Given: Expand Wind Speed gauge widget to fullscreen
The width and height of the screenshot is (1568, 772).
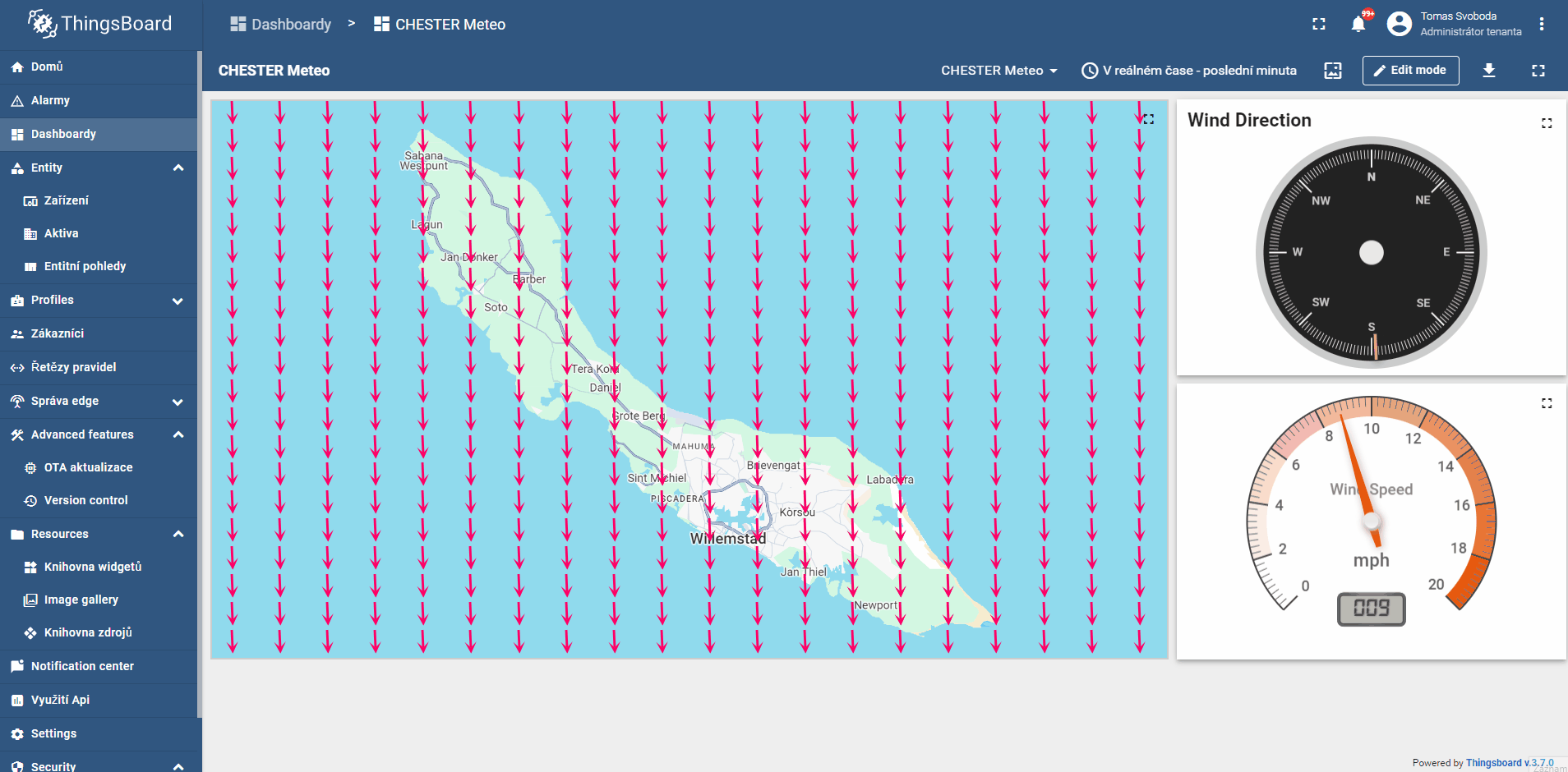Looking at the screenshot, I should pos(1547,403).
